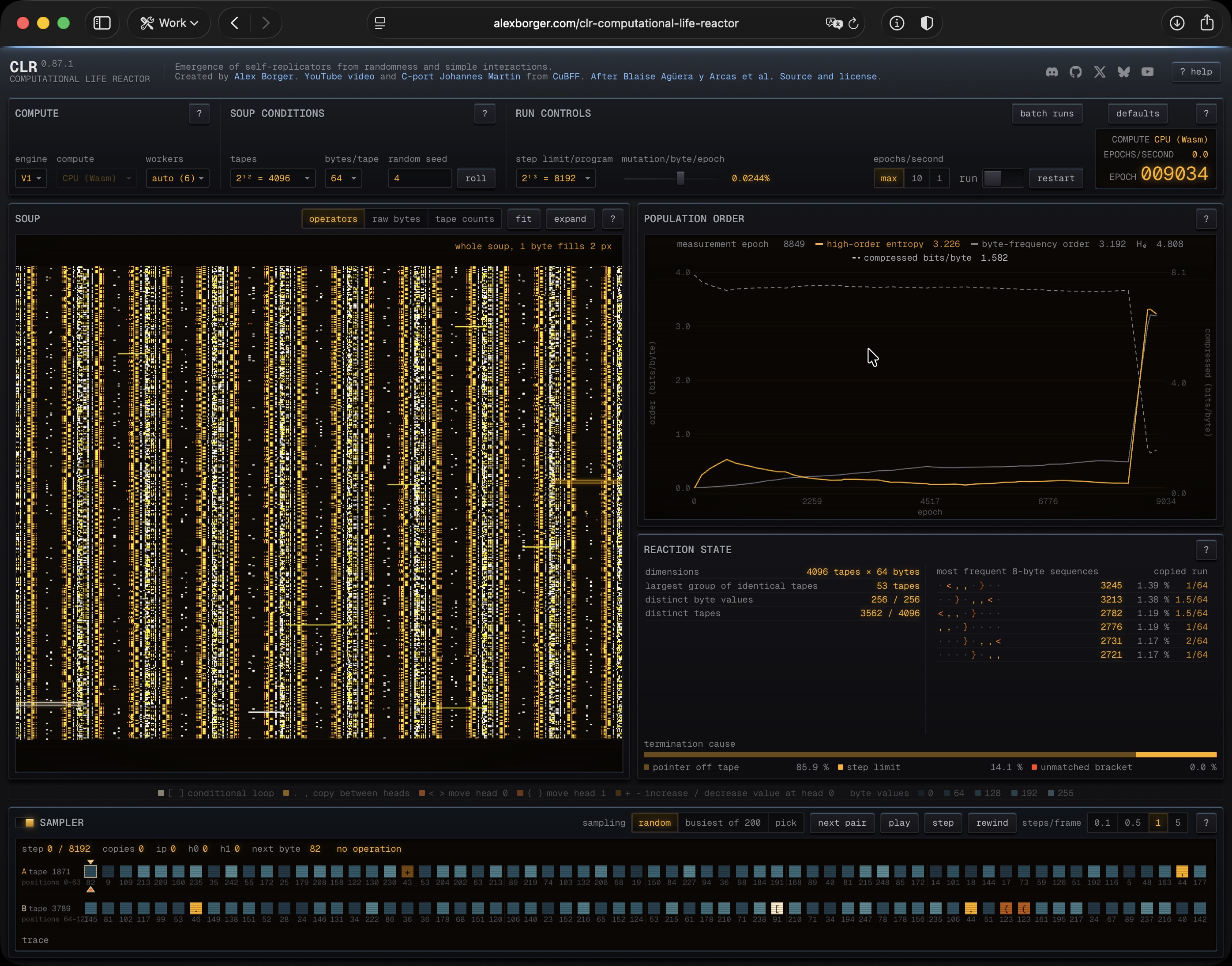The height and width of the screenshot is (966, 1232).
Task: Set steps/frame to 0.5
Action: tap(1132, 823)
